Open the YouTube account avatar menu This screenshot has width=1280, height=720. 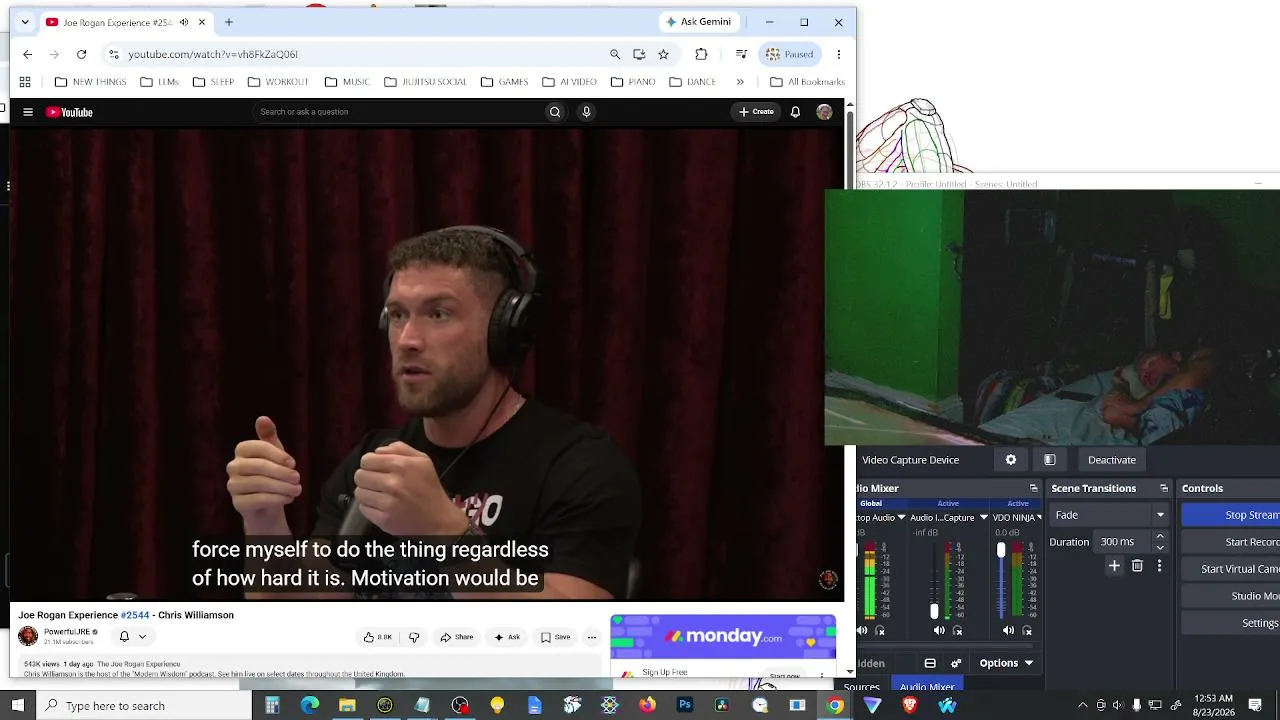click(x=824, y=112)
